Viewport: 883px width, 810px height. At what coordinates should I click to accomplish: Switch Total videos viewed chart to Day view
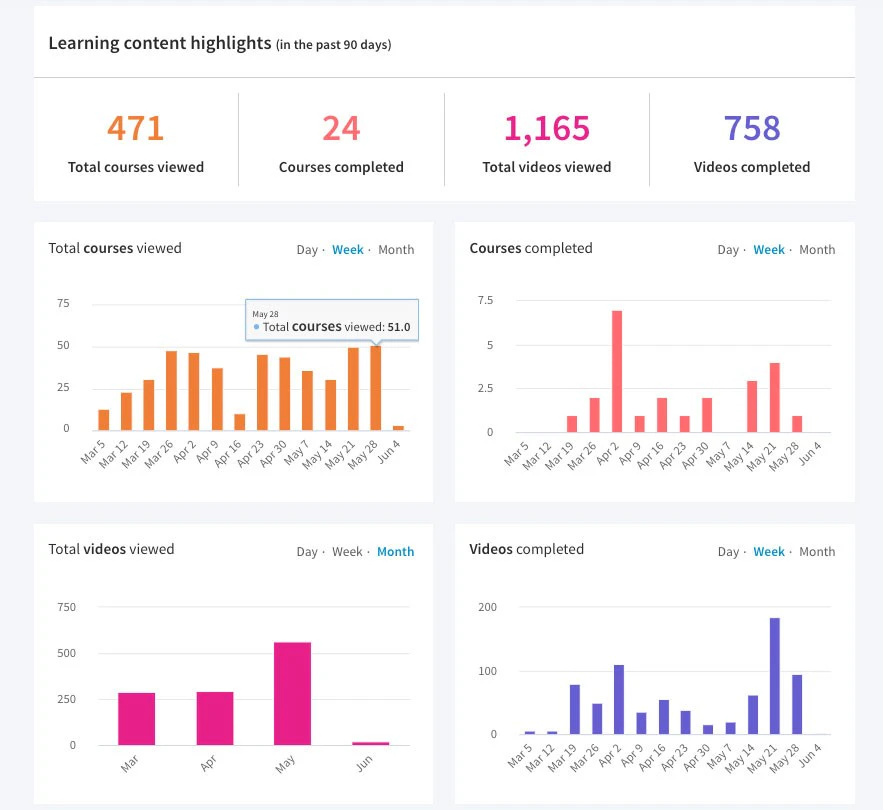click(306, 551)
